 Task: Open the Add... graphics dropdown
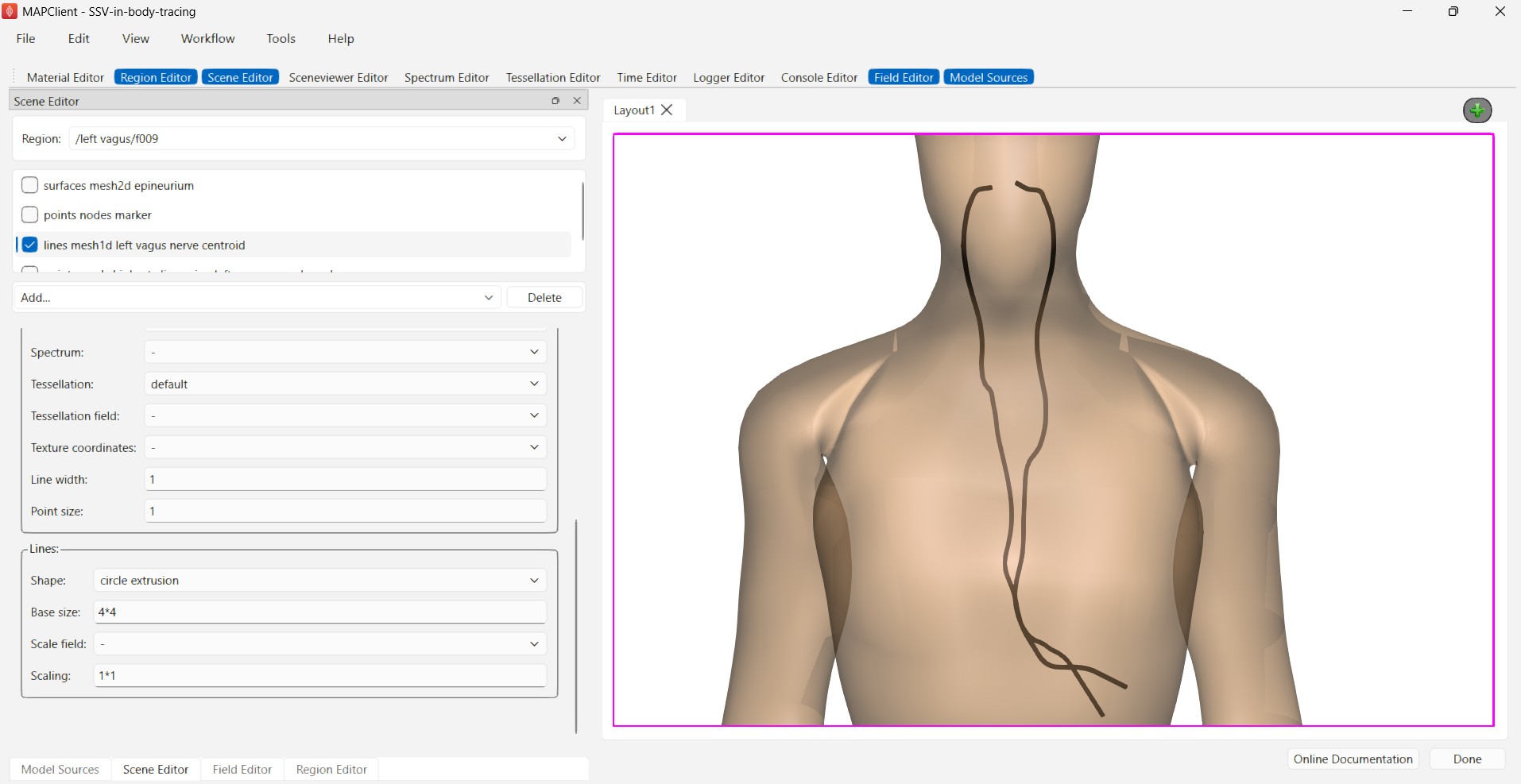[x=257, y=297]
